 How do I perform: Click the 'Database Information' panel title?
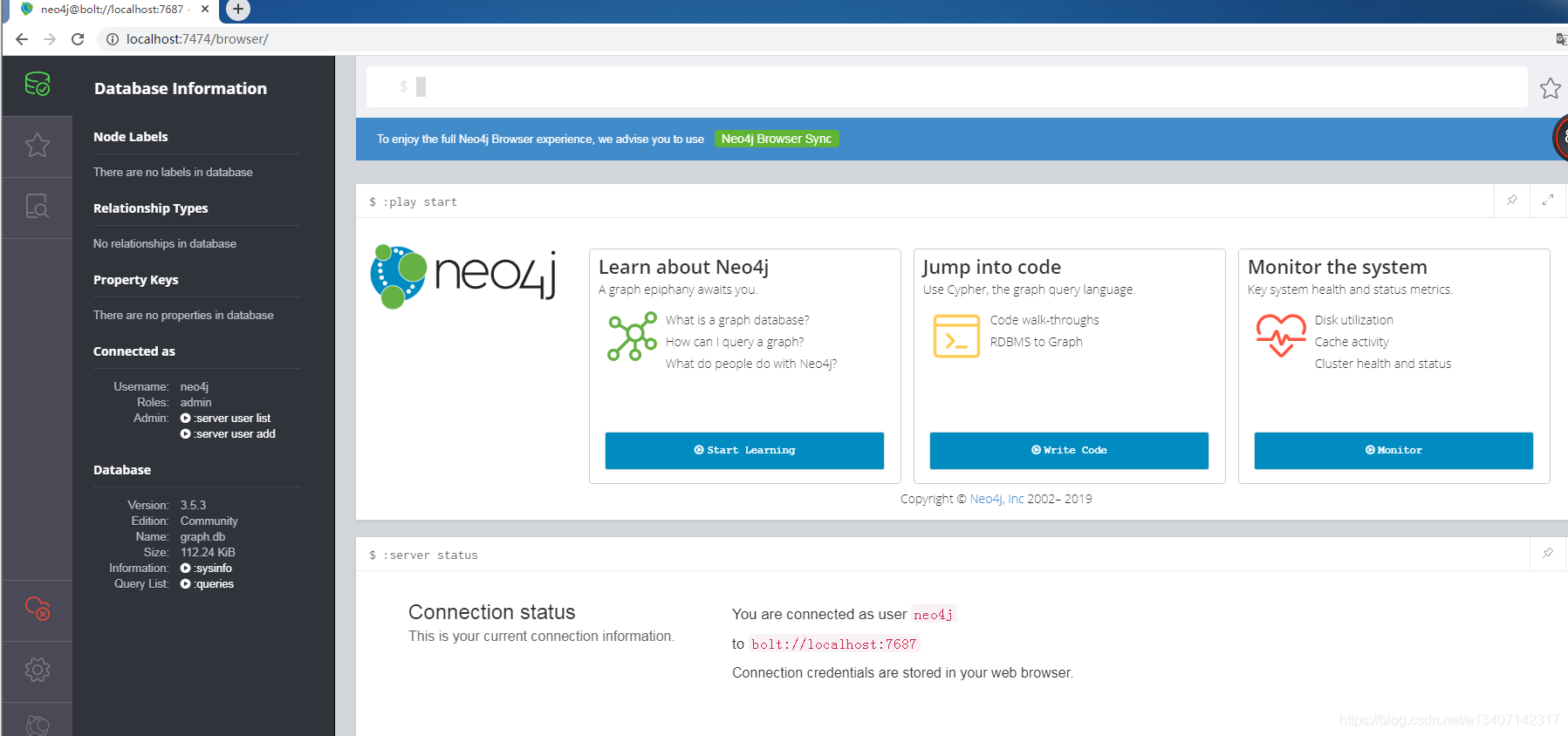tap(181, 89)
